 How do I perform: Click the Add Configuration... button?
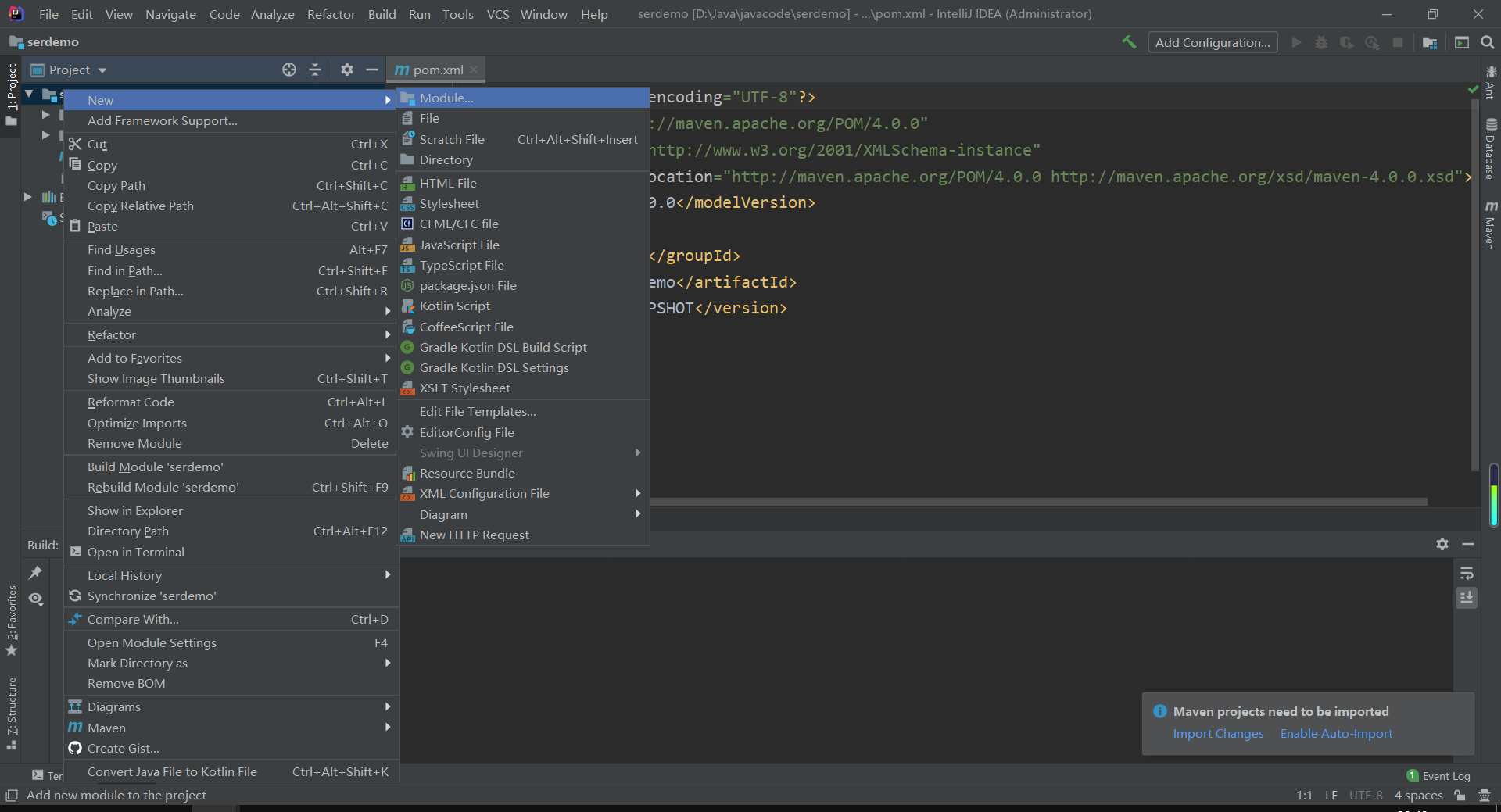pos(1213,42)
